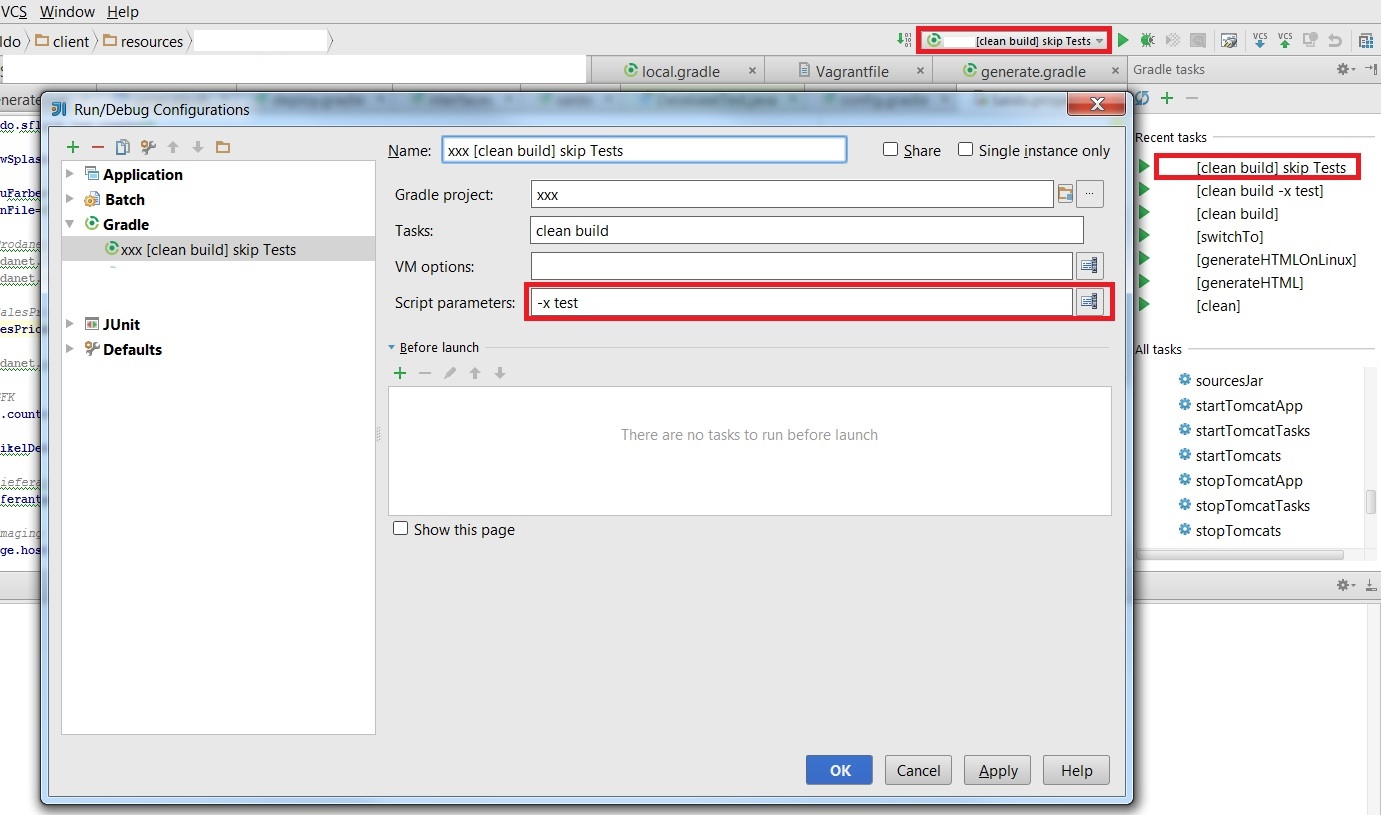The image size is (1381, 815).
Task: Start debugging with the green bug icon
Action: point(1148,41)
